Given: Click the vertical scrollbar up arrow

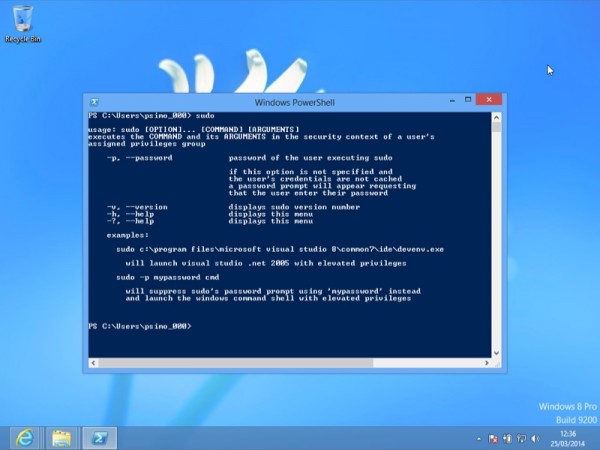Looking at the screenshot, I should pyautogui.click(x=496, y=117).
